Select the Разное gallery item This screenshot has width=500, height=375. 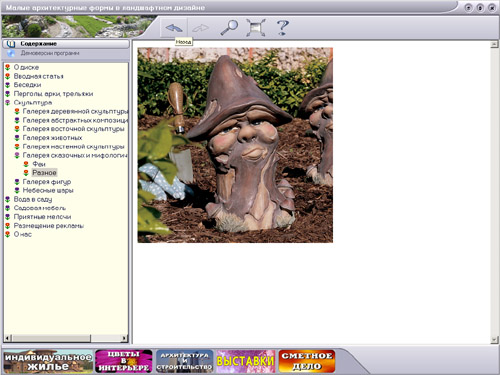coord(44,173)
